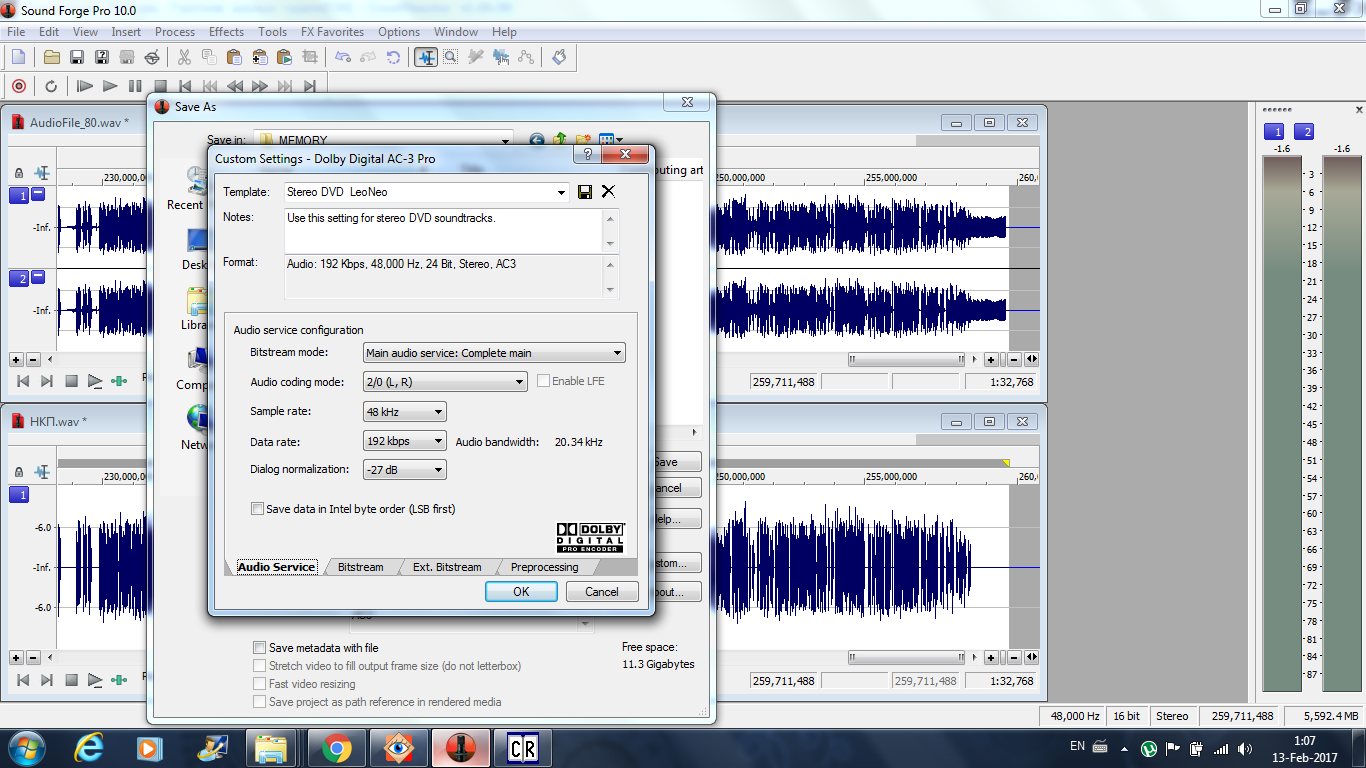Viewport: 1366px width, 768px height.
Task: Click Cancel in Custom Settings dialog
Action: [602, 592]
